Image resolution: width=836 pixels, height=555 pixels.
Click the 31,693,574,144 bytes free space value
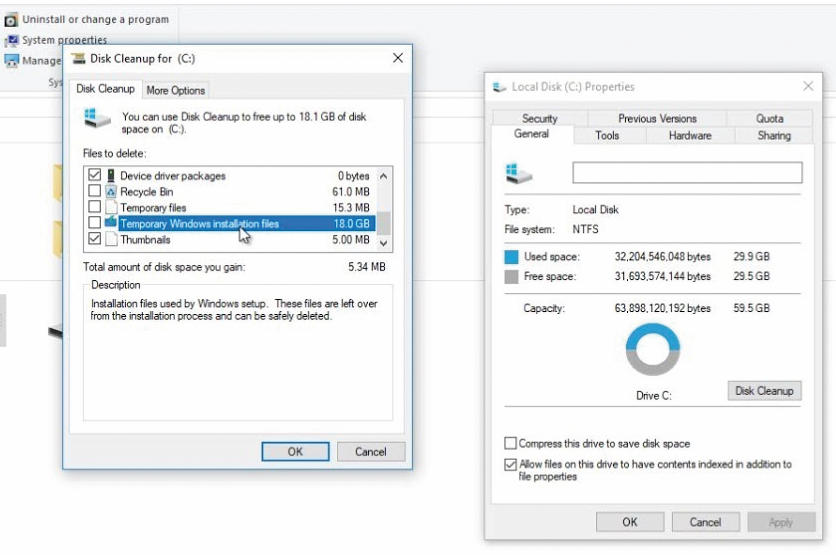coord(663,276)
